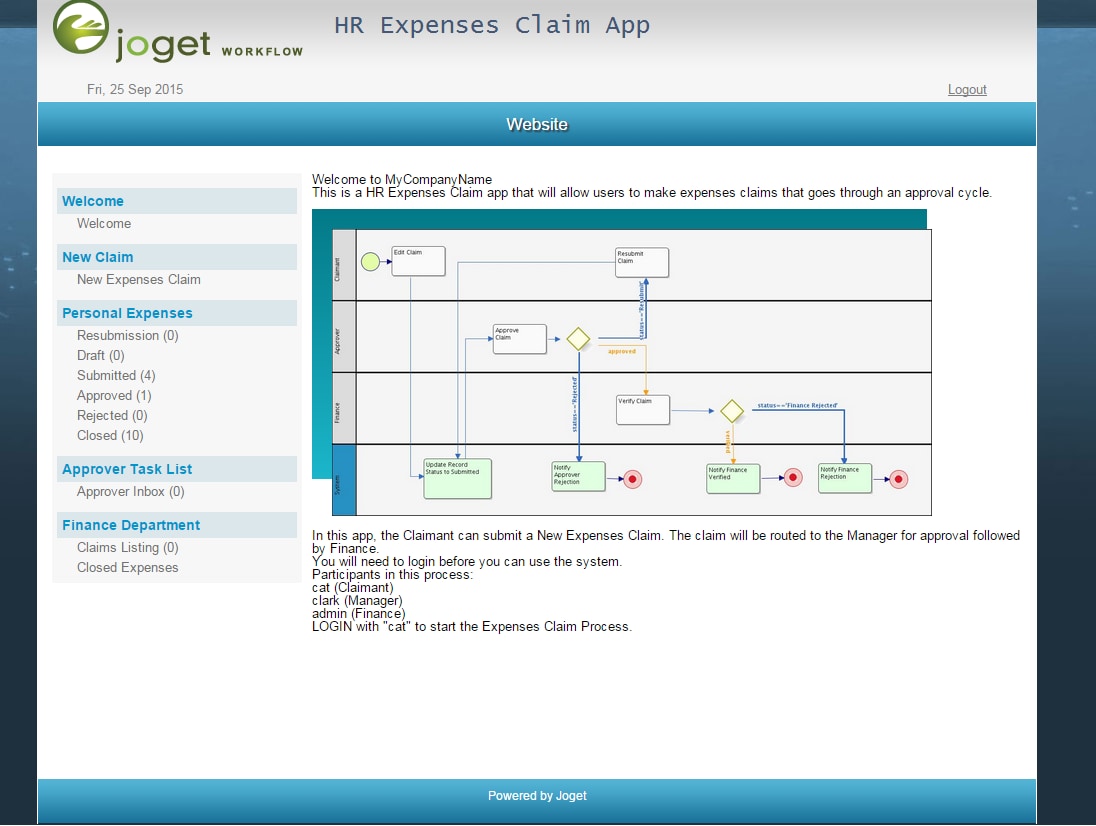The height and width of the screenshot is (826, 1096).
Task: Click the Edit Claim activity box
Action: click(x=418, y=261)
